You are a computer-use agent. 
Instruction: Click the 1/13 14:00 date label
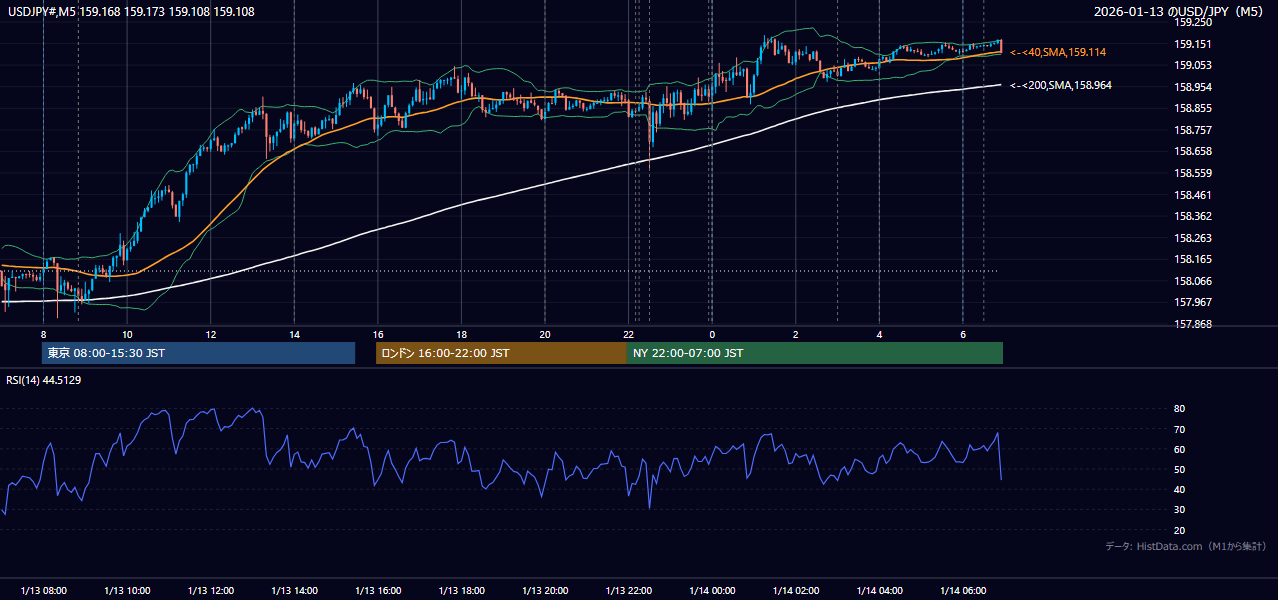coord(294,591)
